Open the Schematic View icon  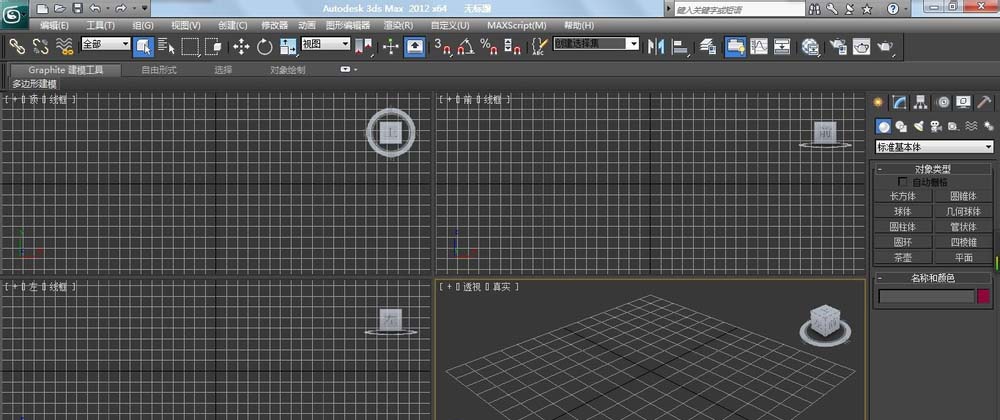(783, 46)
